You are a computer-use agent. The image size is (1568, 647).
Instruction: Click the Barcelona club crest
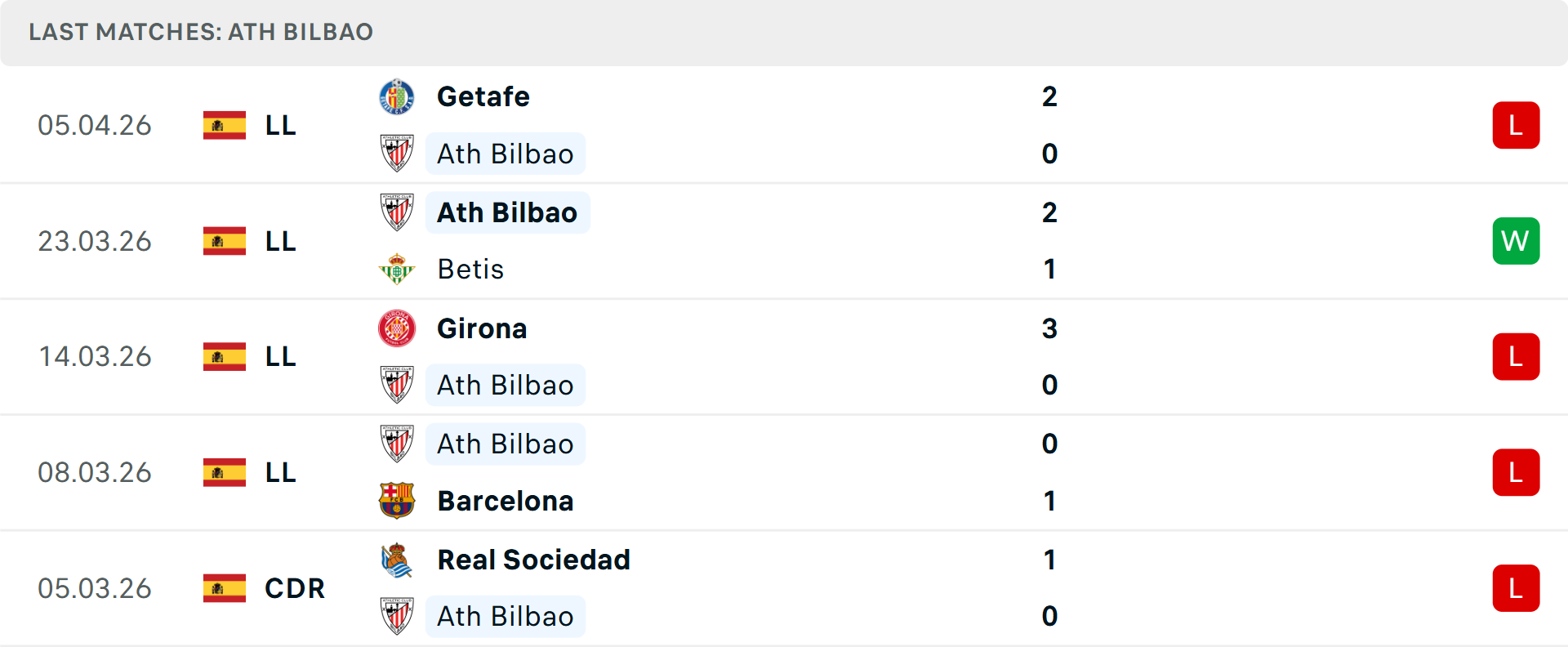(x=398, y=500)
